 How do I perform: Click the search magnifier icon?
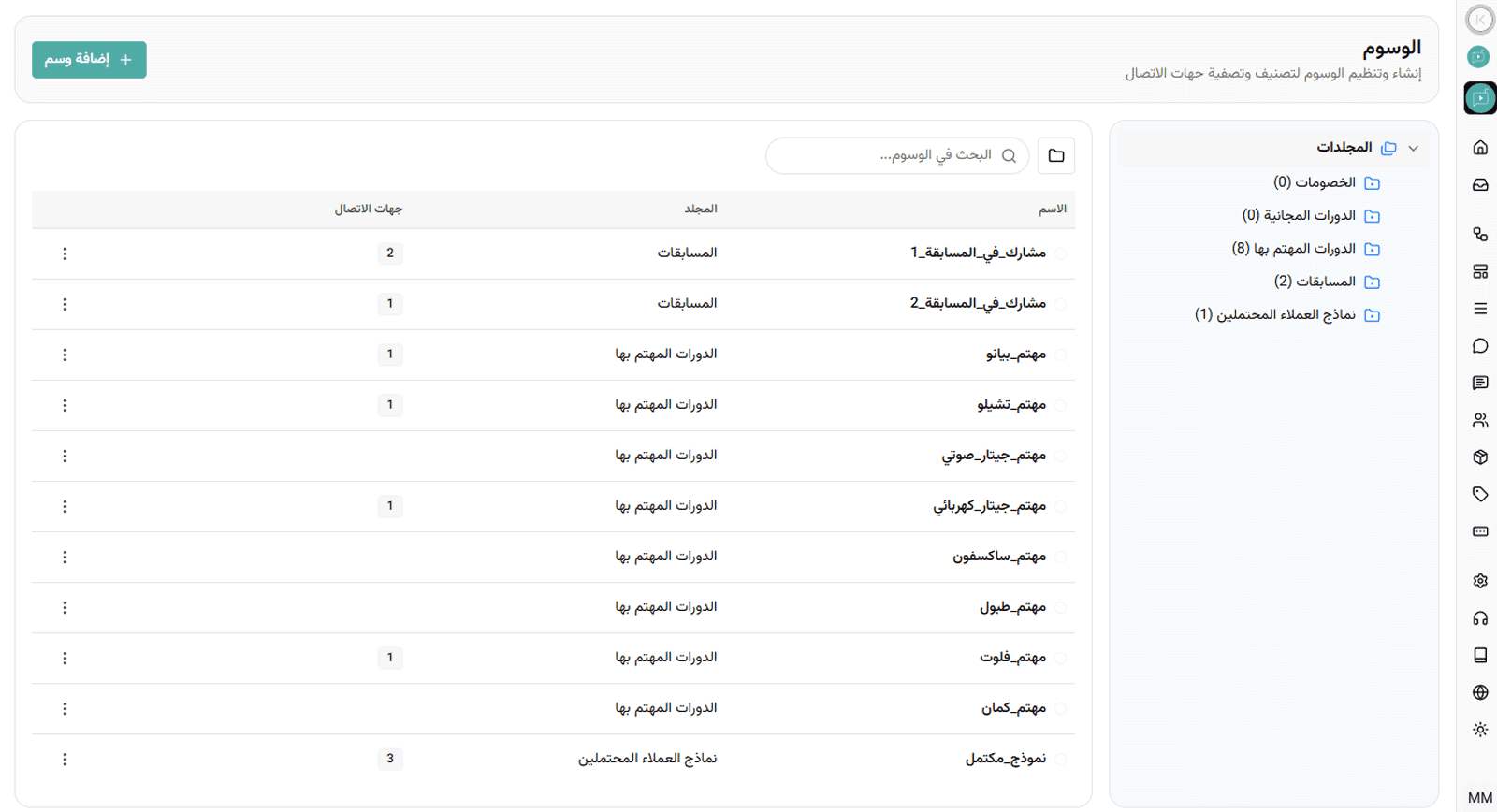pyautogui.click(x=1009, y=156)
